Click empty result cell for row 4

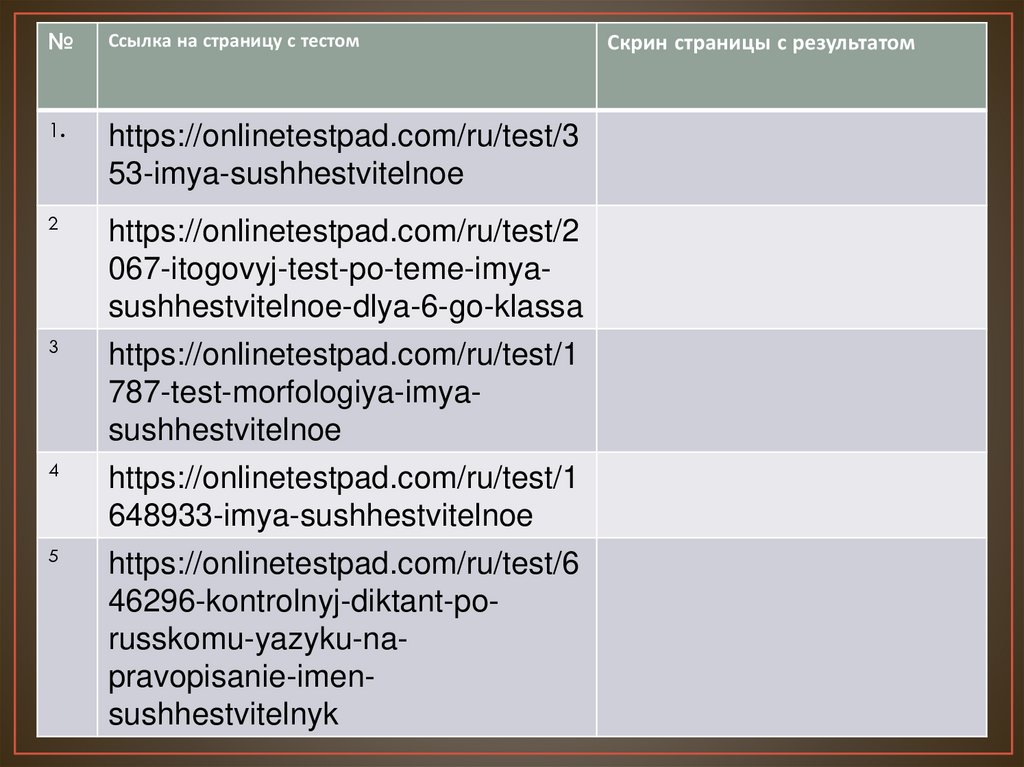pos(792,495)
